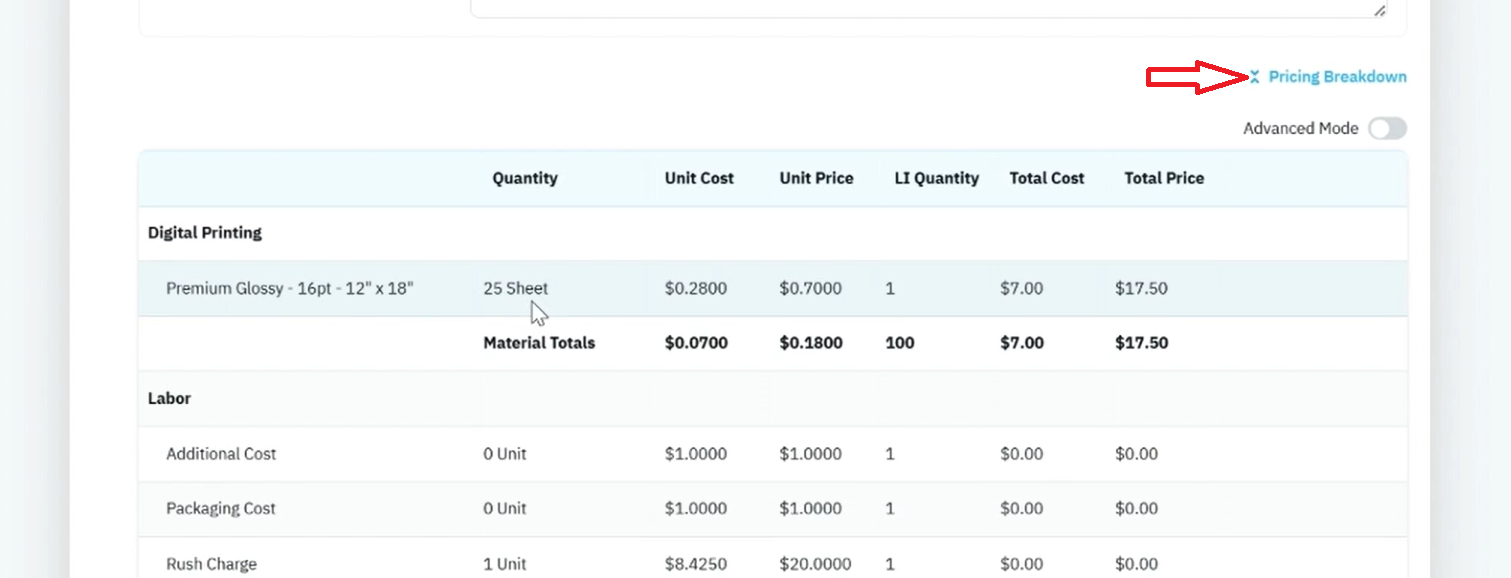Select the Total Cost column header
The width and height of the screenshot is (1511, 578).
(x=1047, y=178)
